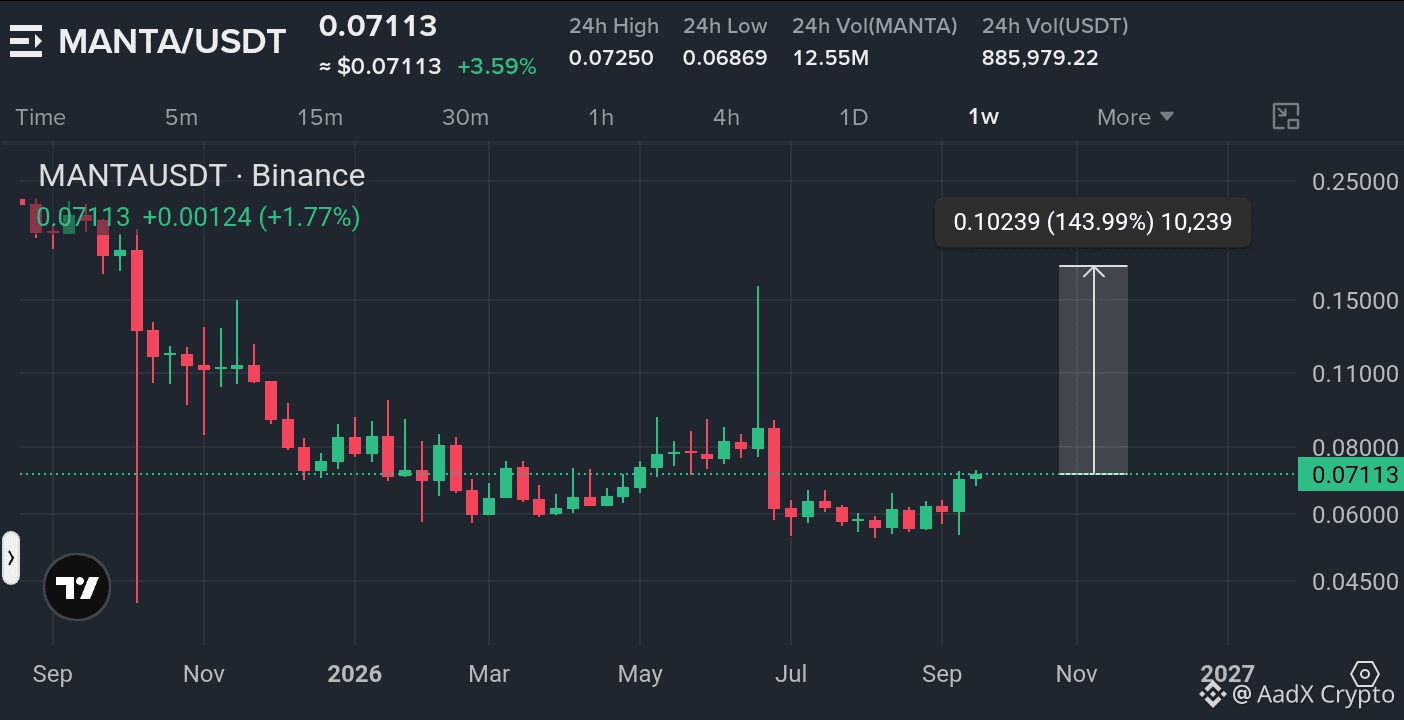Click the 0.07113 current price label on axis
The height and width of the screenshot is (720, 1404).
click(1351, 474)
